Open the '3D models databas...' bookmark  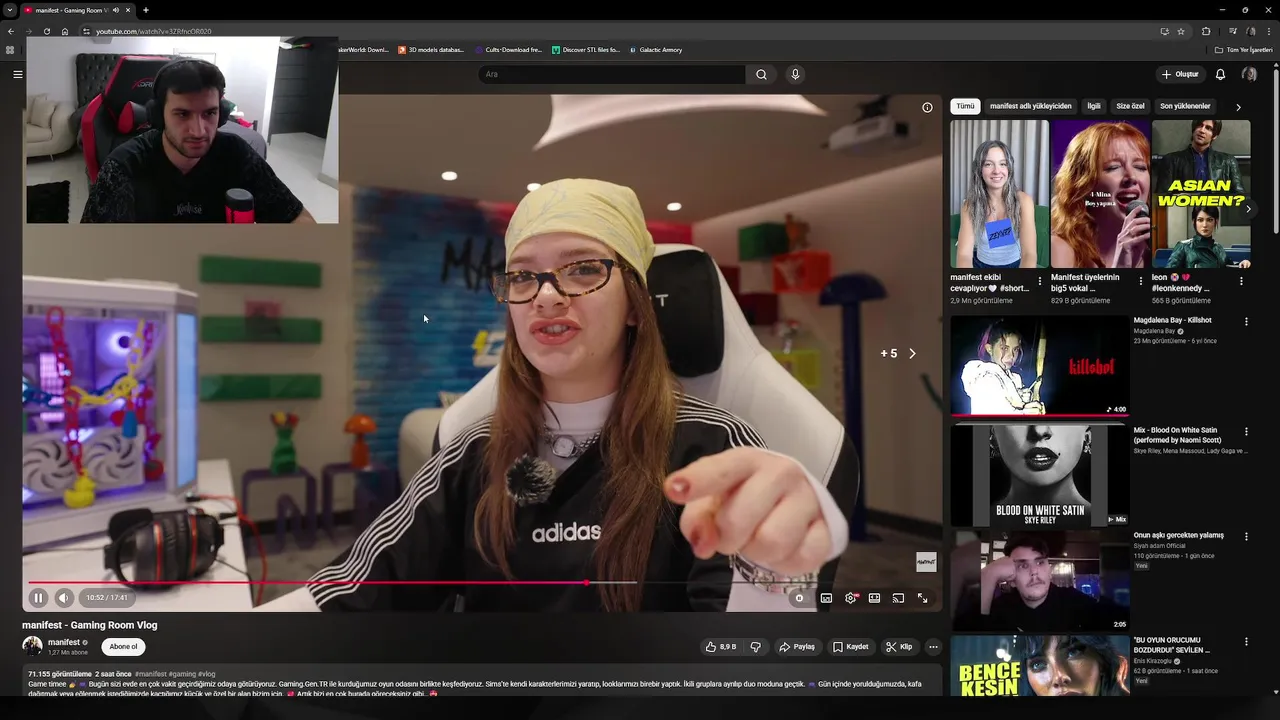tap(431, 49)
